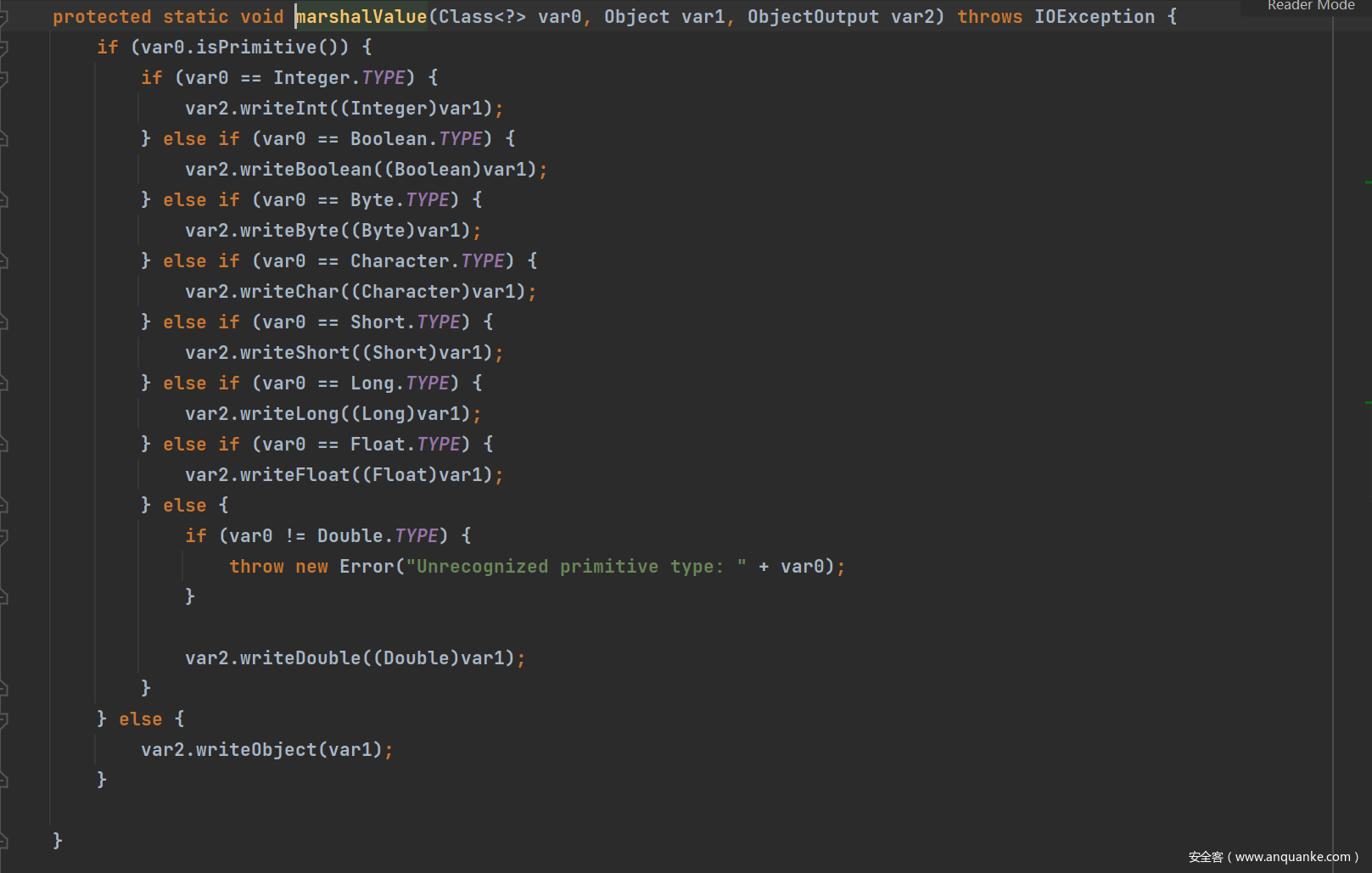Click Byte.TYPE in the condition

click(x=400, y=200)
